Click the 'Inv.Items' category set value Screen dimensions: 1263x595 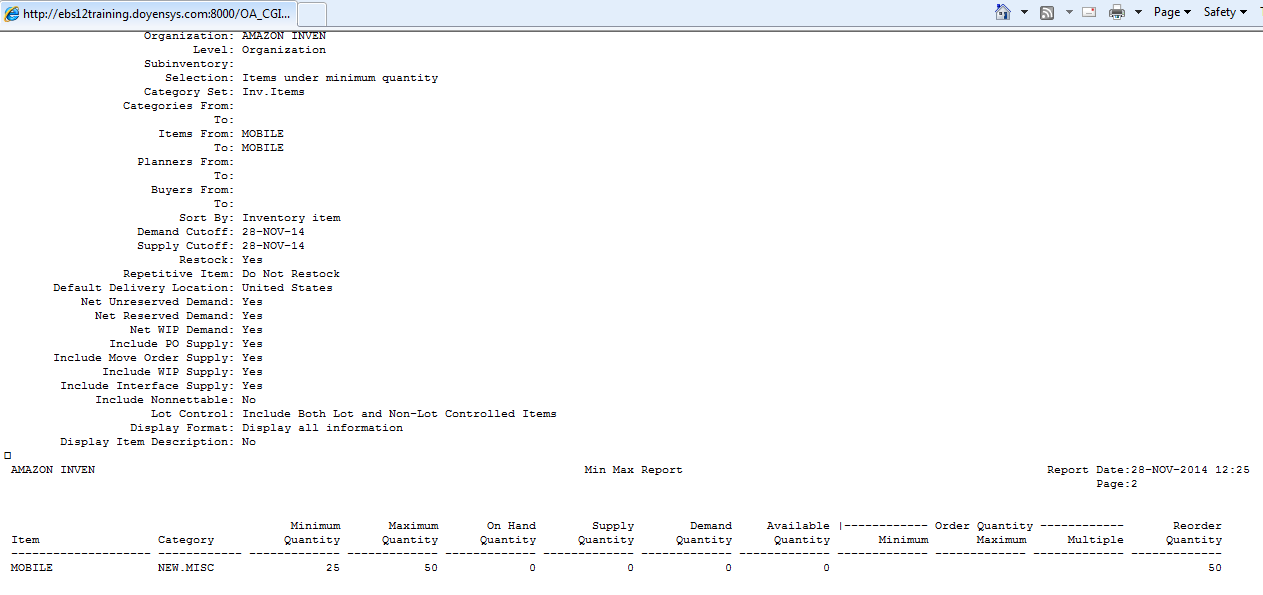tap(273, 92)
